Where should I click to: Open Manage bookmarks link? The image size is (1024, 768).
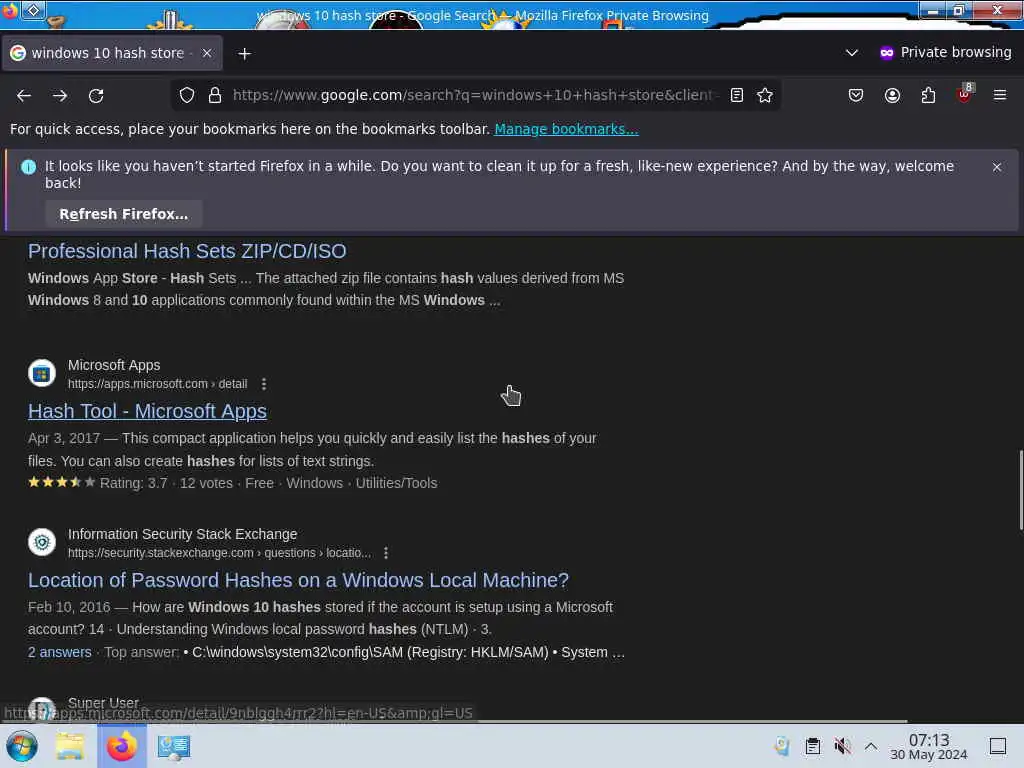pos(566,129)
